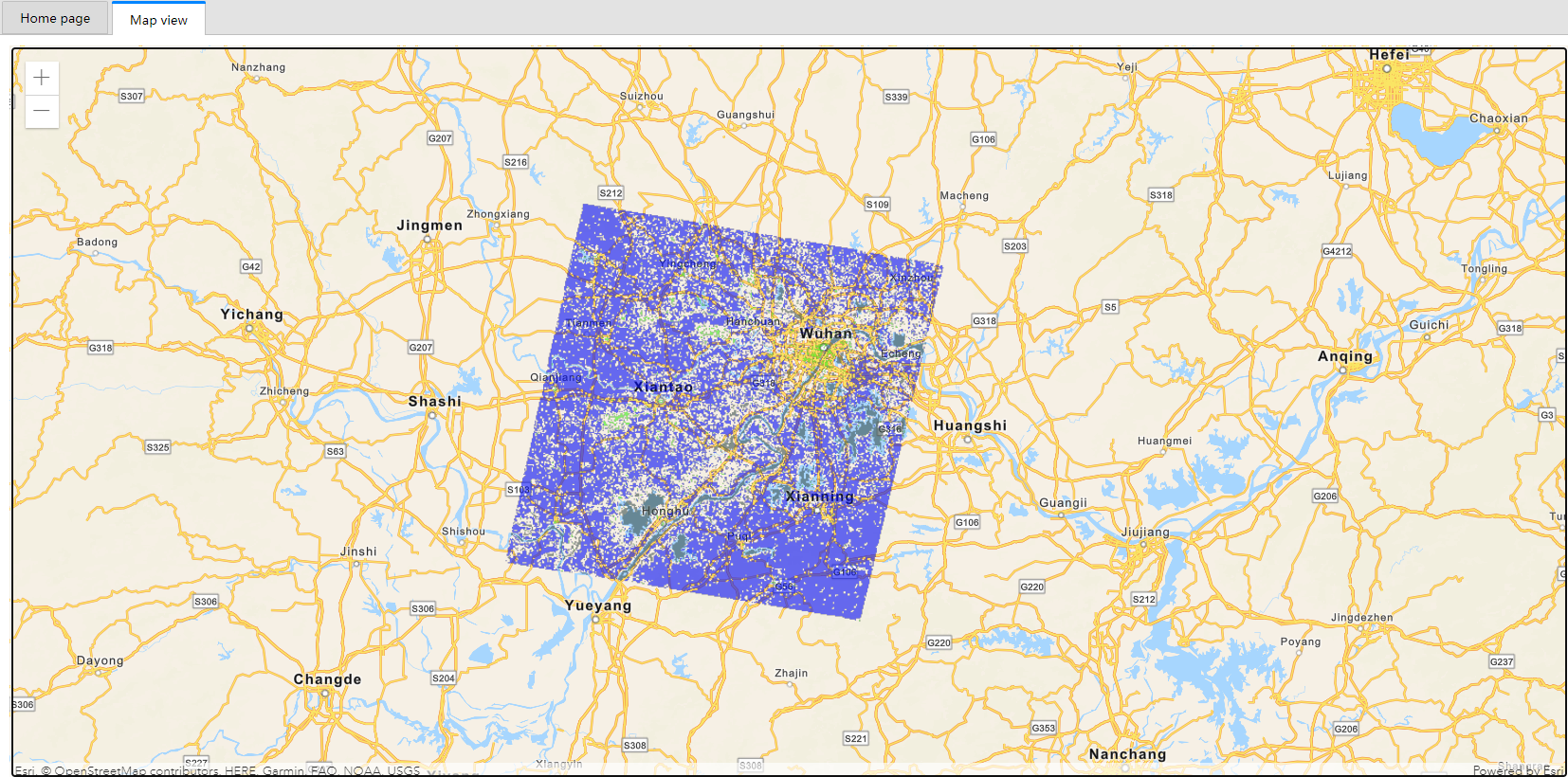Click the Honghu label on map
Viewport: 1568px width, 777px height.
[x=665, y=511]
